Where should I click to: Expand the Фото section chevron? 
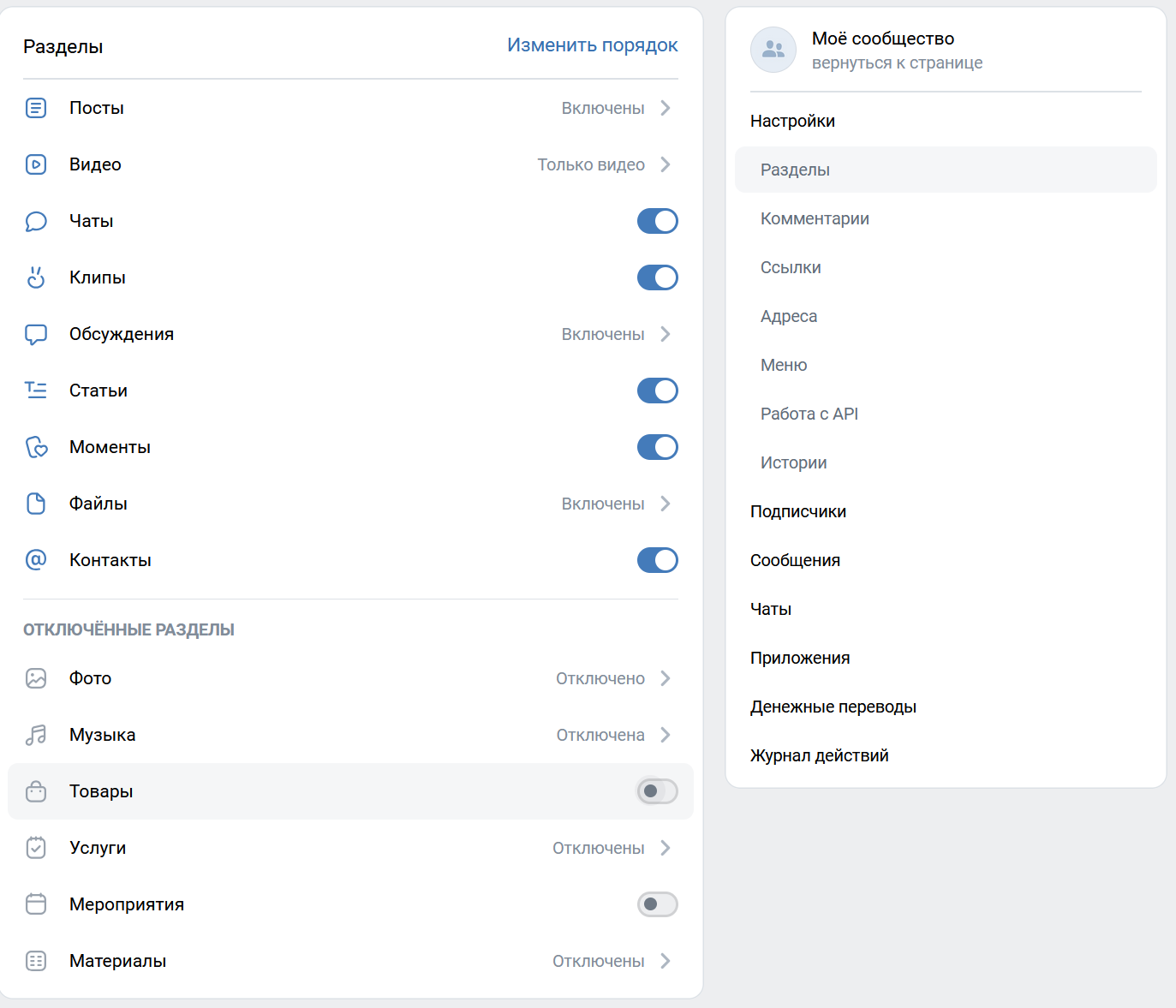tap(666, 678)
